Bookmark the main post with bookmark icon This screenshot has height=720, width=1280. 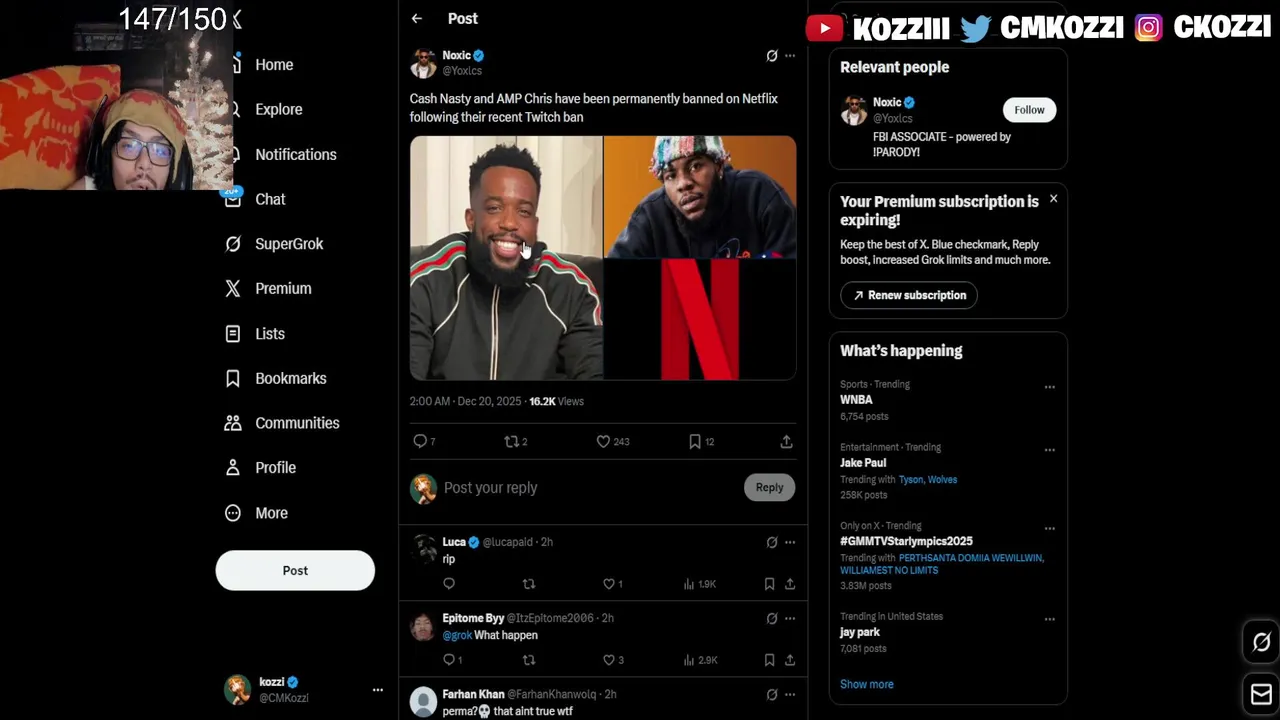pos(695,441)
